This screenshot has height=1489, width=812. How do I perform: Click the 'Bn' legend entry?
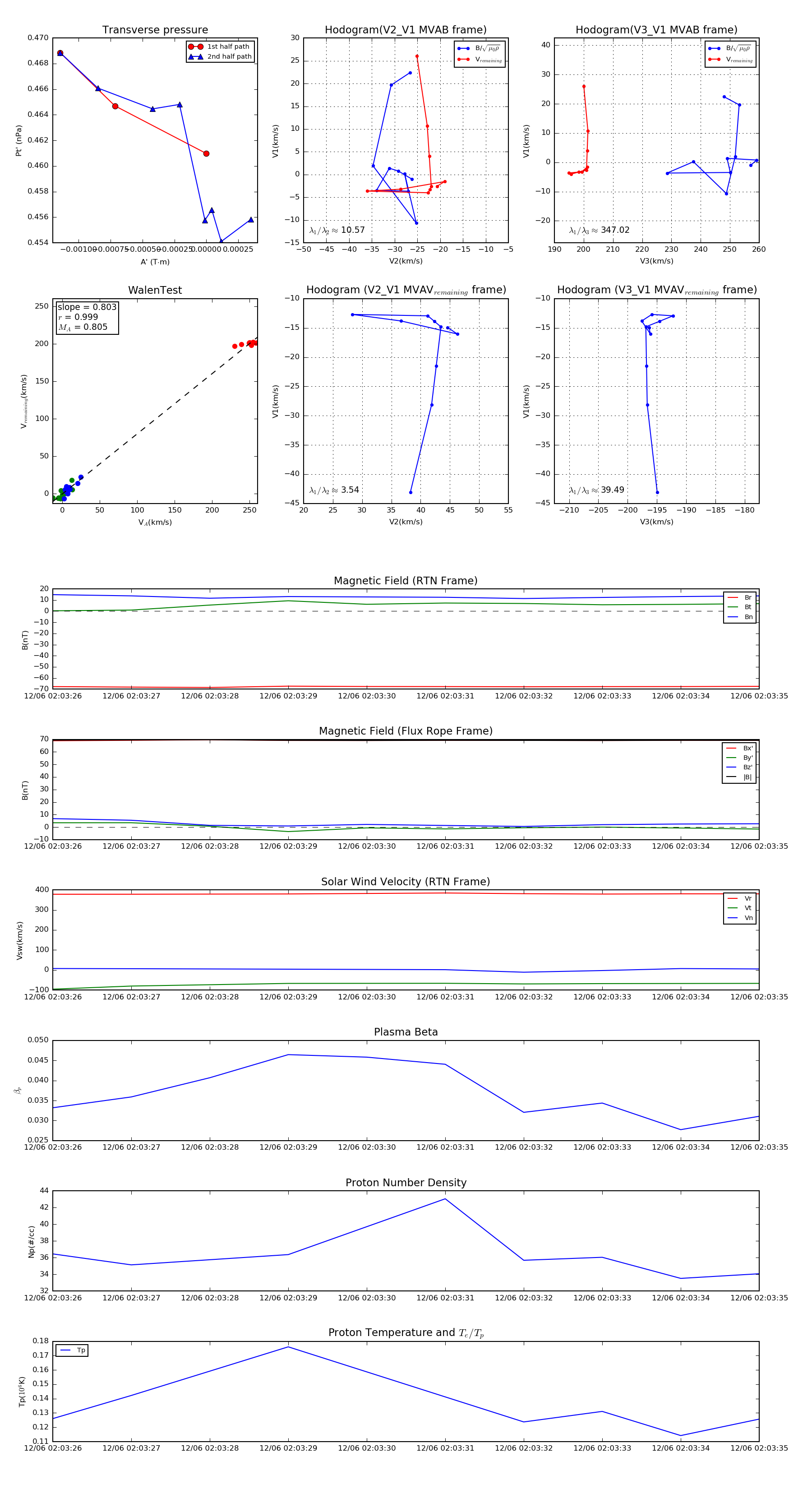point(740,617)
